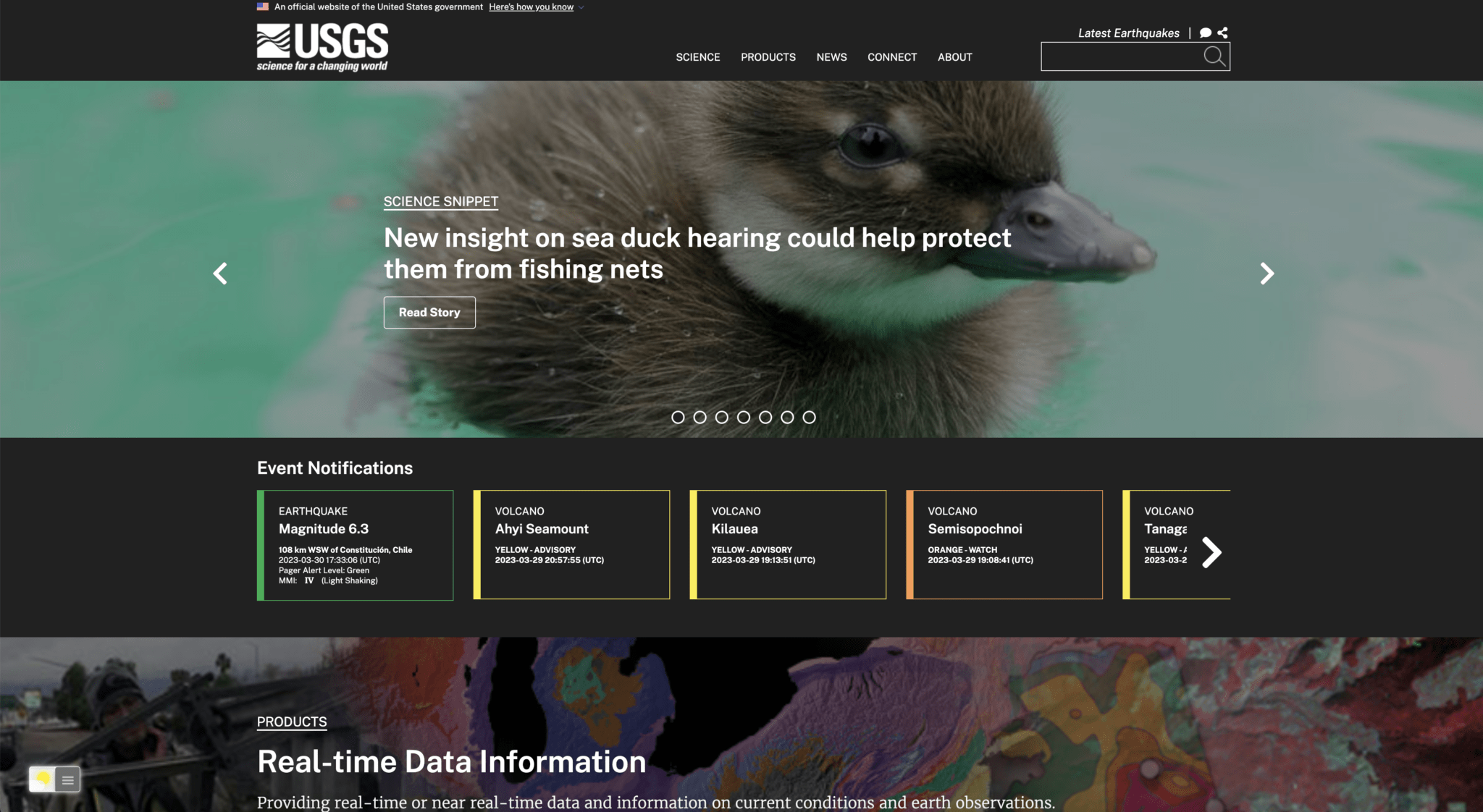
Task: Open the hamburger menu icon bottom left
Action: [67, 779]
